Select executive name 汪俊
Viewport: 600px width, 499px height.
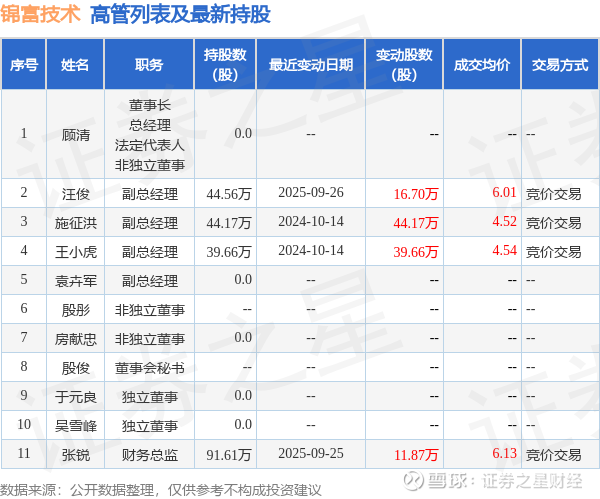pos(76,194)
